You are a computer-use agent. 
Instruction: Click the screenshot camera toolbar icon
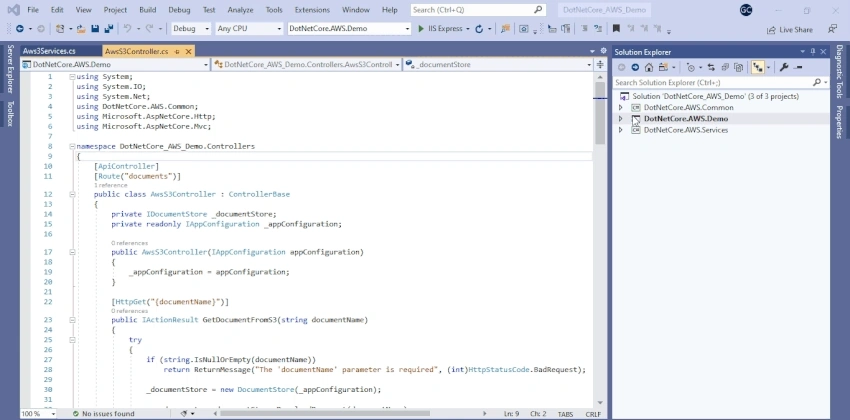click(x=524, y=29)
